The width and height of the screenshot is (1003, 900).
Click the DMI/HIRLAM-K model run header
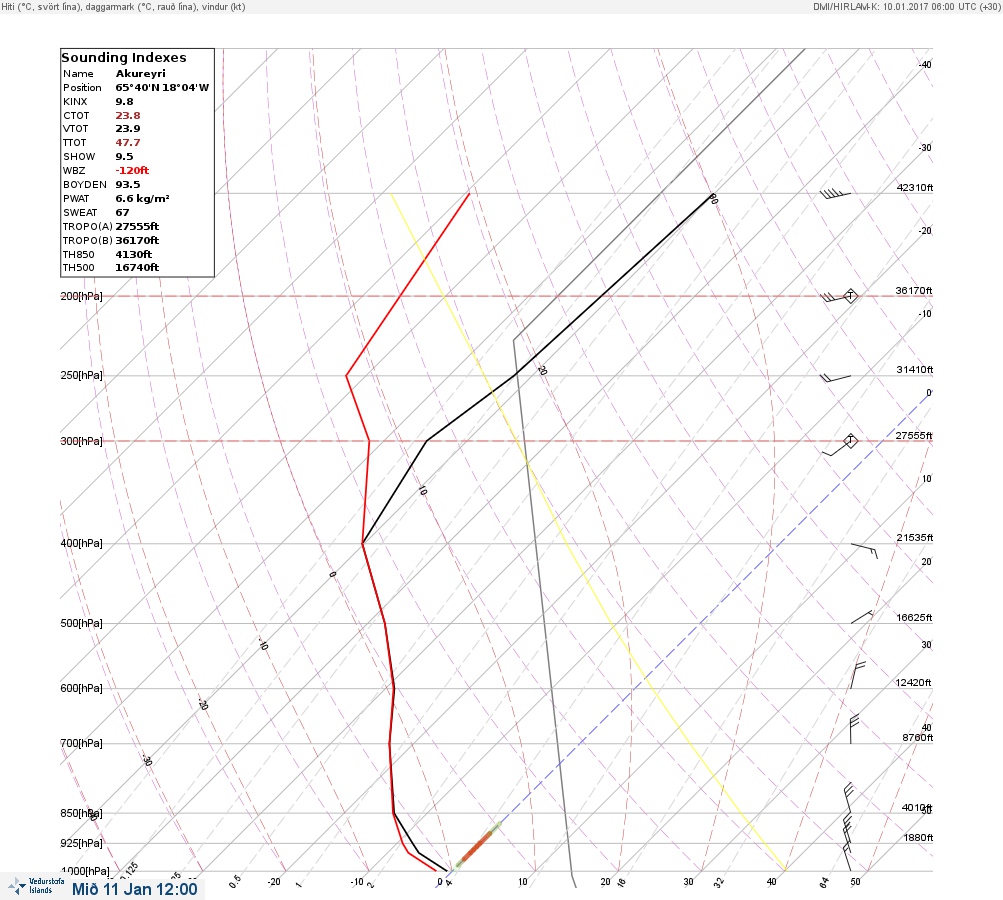(906, 6)
